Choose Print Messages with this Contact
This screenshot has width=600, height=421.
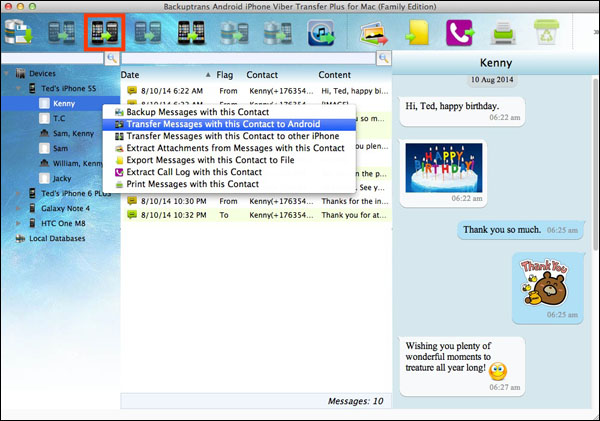[229, 184]
